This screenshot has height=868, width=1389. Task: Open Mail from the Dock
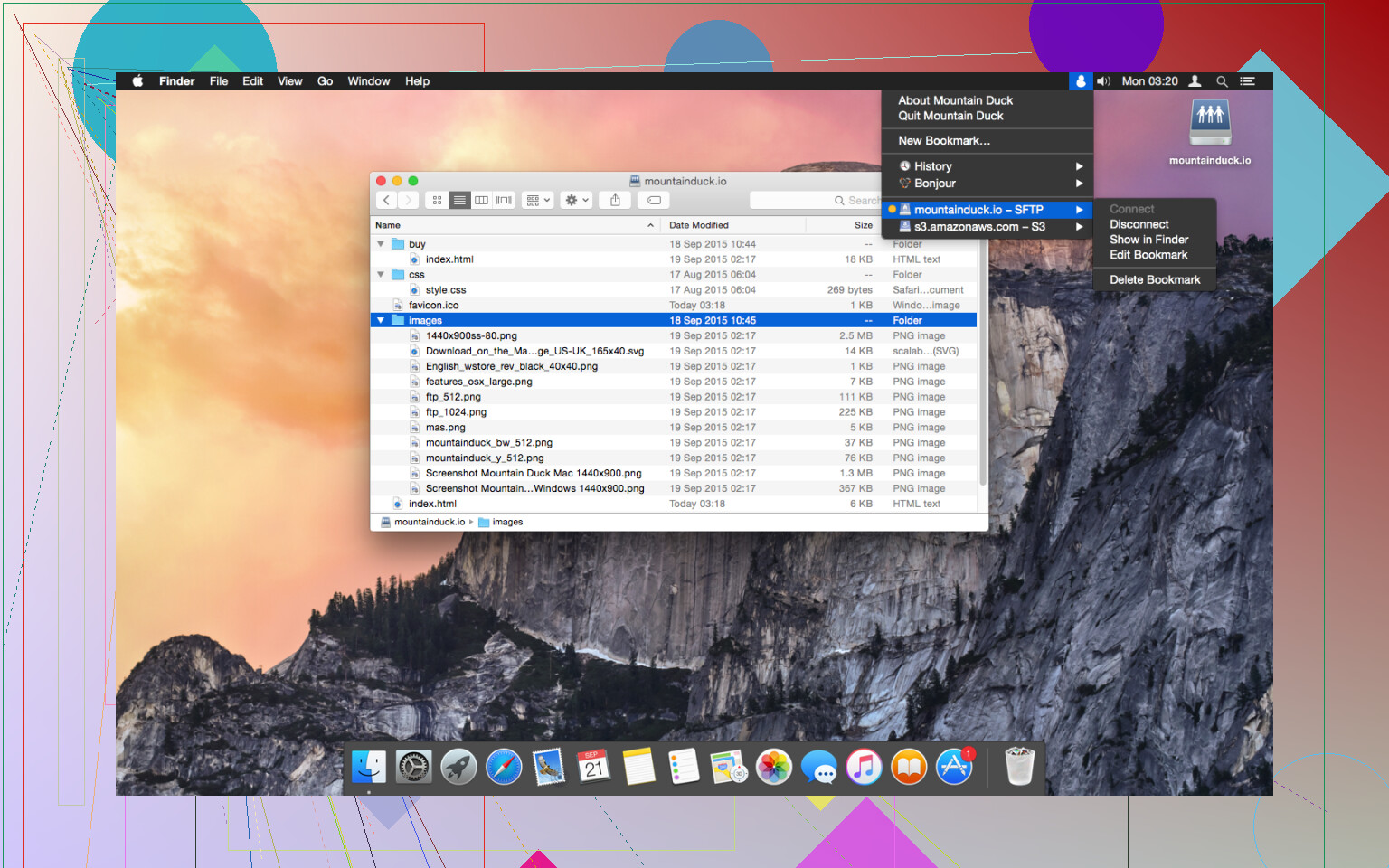(x=549, y=768)
